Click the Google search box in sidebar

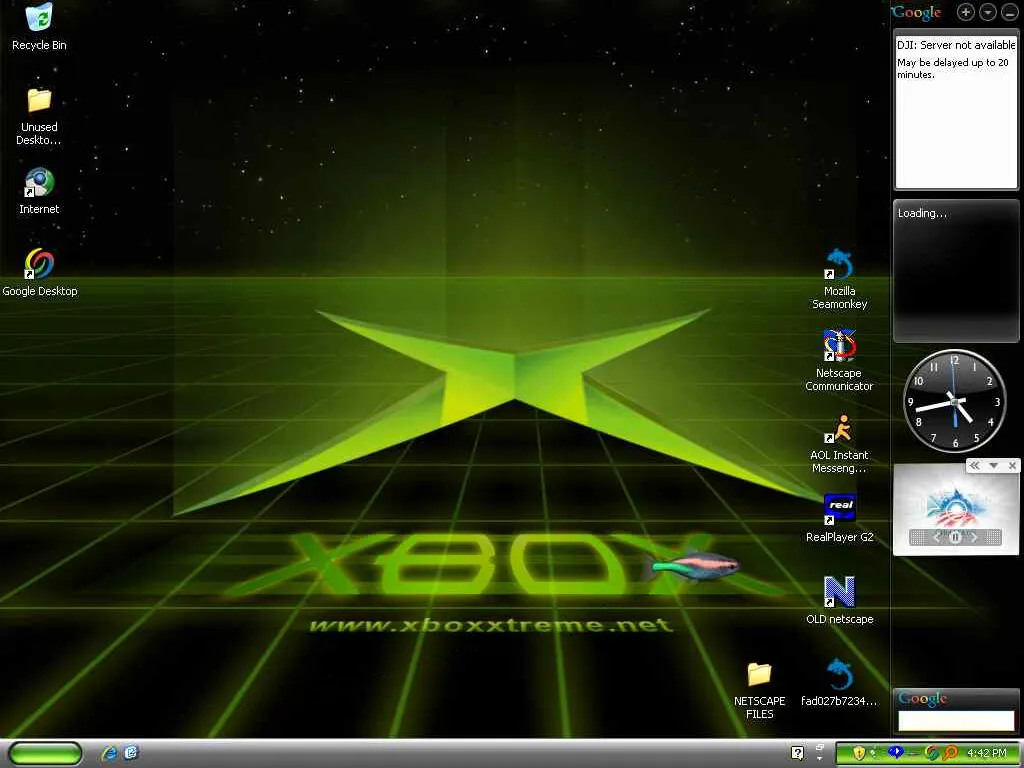955,720
